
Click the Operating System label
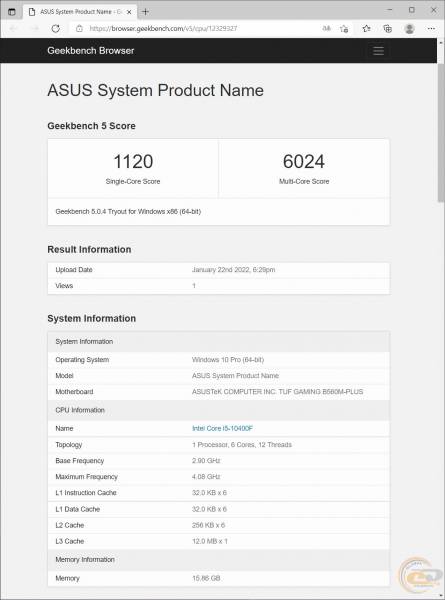click(x=82, y=360)
